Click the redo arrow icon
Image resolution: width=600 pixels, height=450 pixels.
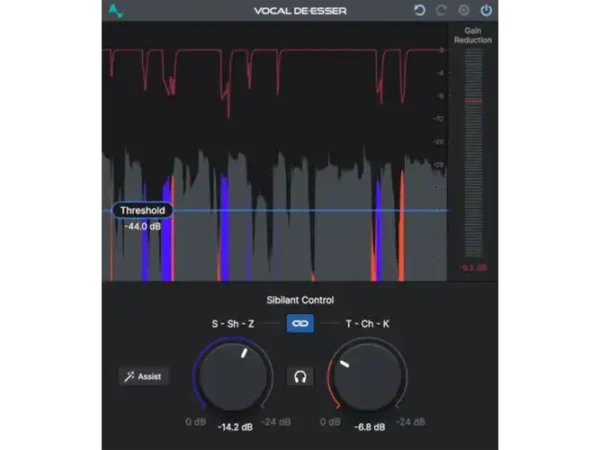coord(441,10)
